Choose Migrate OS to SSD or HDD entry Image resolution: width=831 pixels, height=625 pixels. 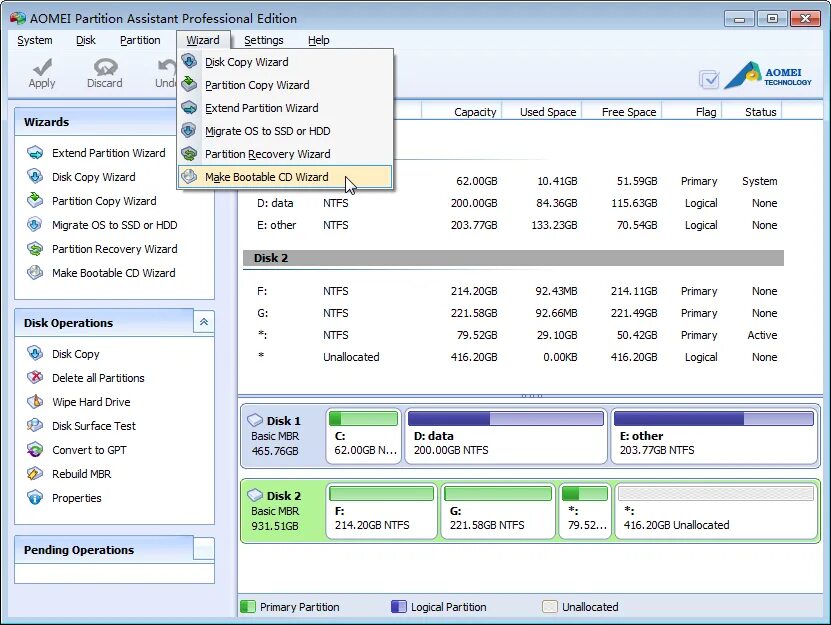pos(285,131)
